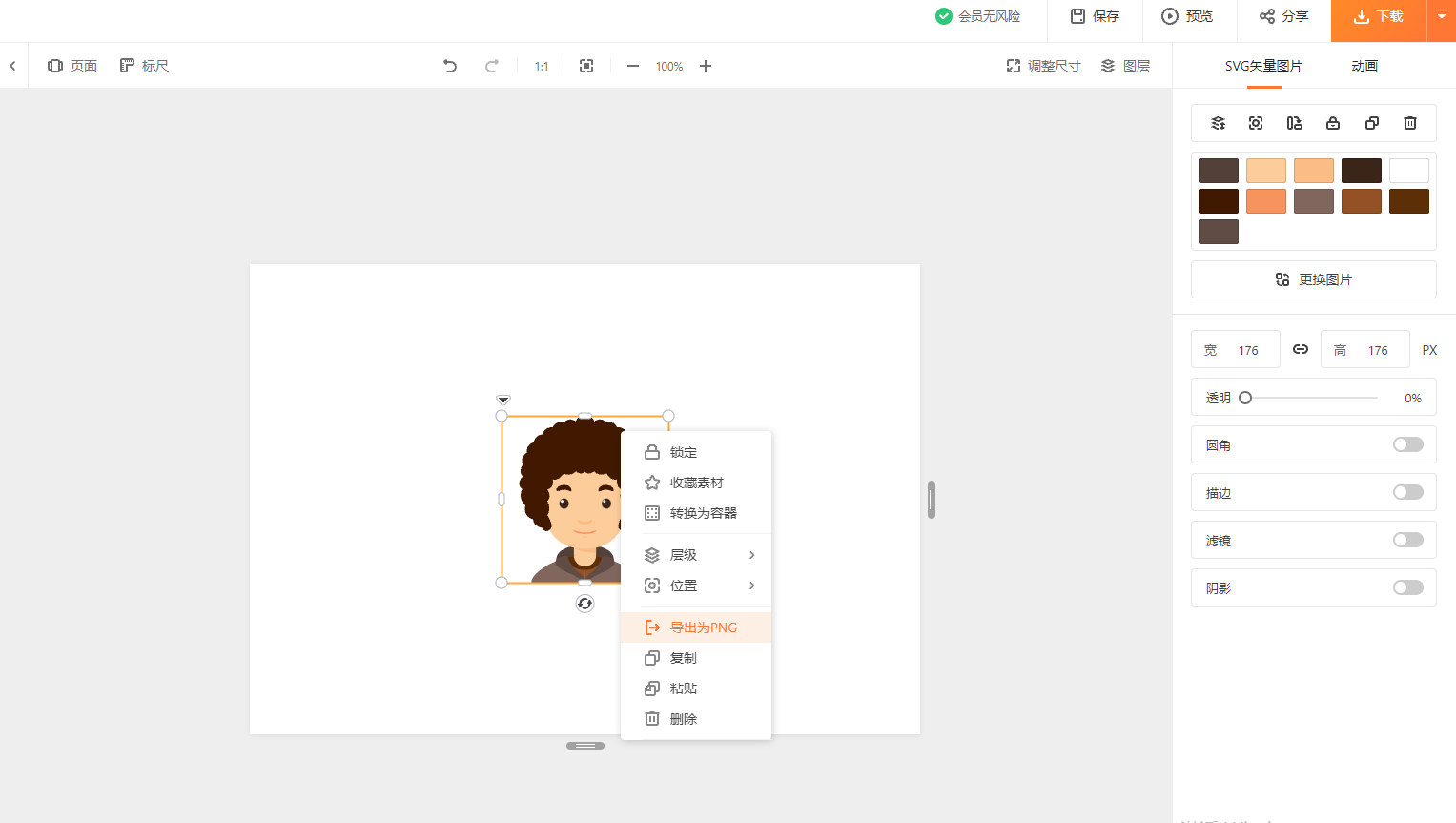Image resolution: width=1456 pixels, height=823 pixels.
Task: Turn on the 阴影 shadow switch
Action: pyautogui.click(x=1407, y=588)
